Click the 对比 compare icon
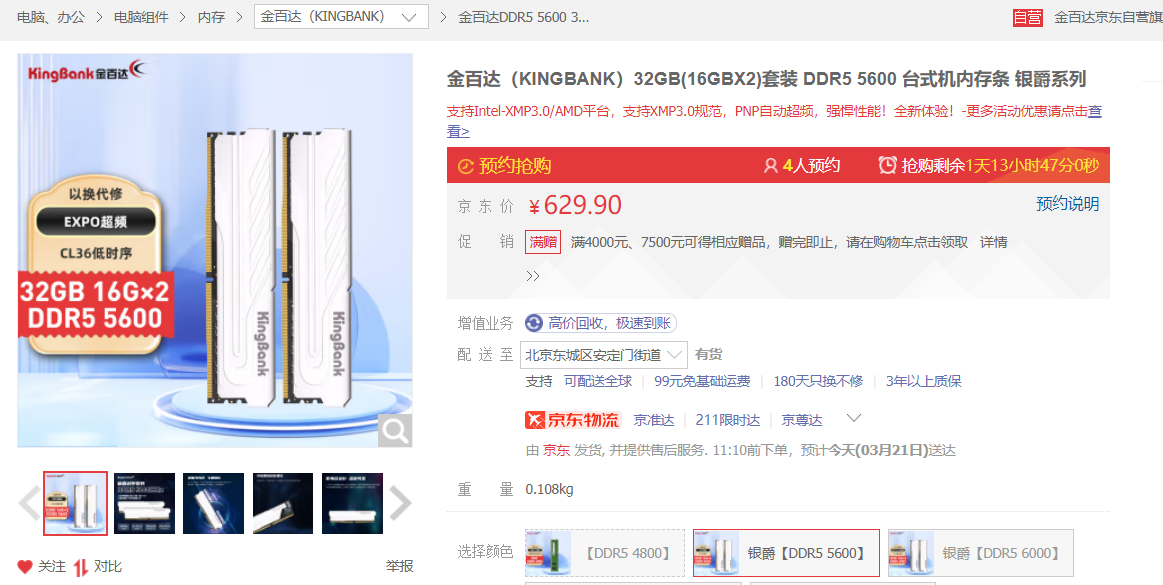 coord(81,566)
